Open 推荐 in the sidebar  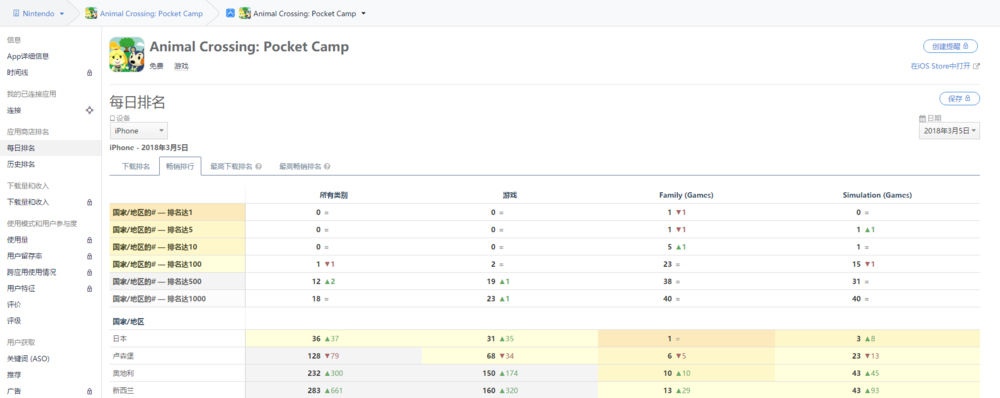(14, 374)
